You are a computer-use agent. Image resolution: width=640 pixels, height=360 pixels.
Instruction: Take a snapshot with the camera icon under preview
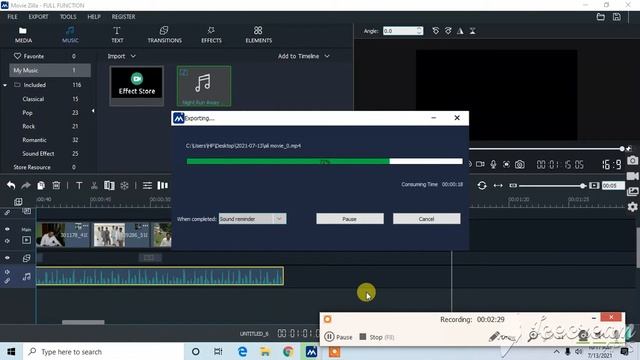click(520, 164)
